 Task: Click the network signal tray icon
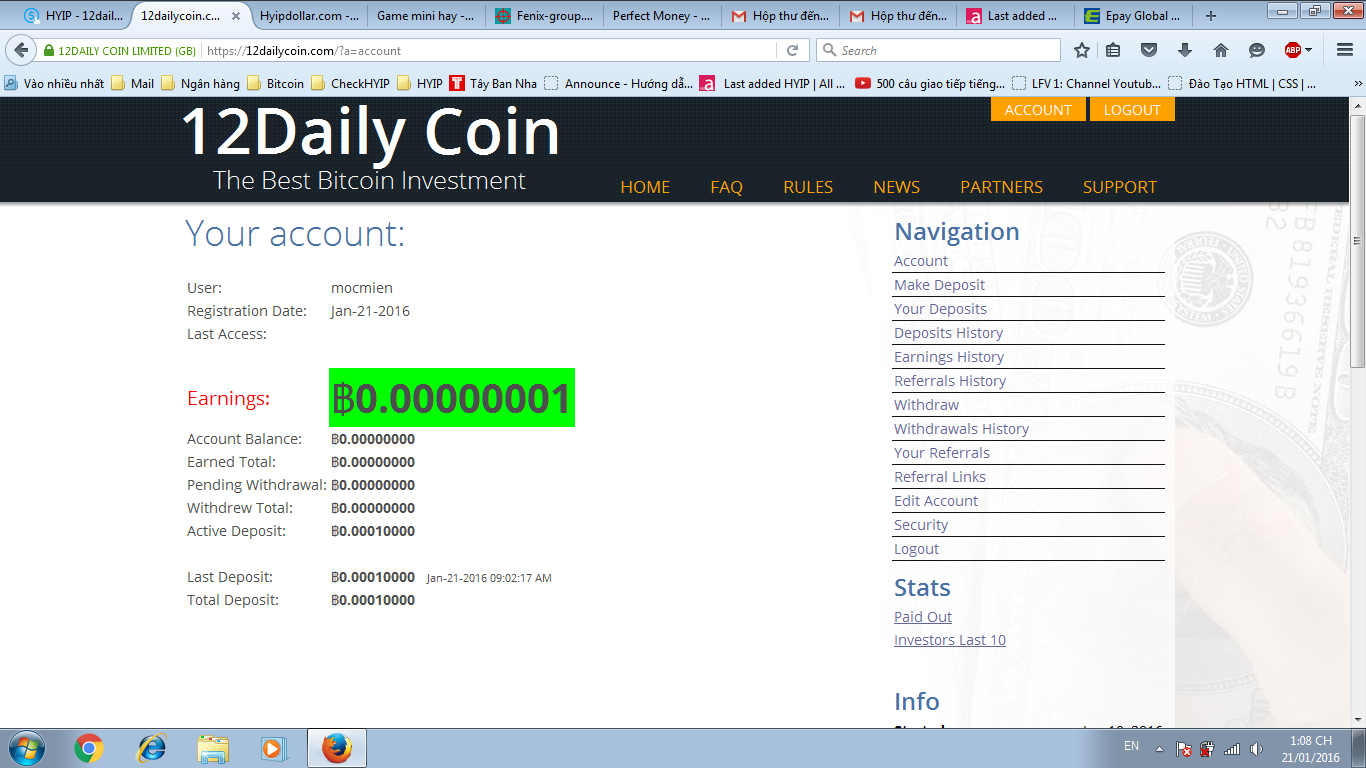[x=1232, y=748]
